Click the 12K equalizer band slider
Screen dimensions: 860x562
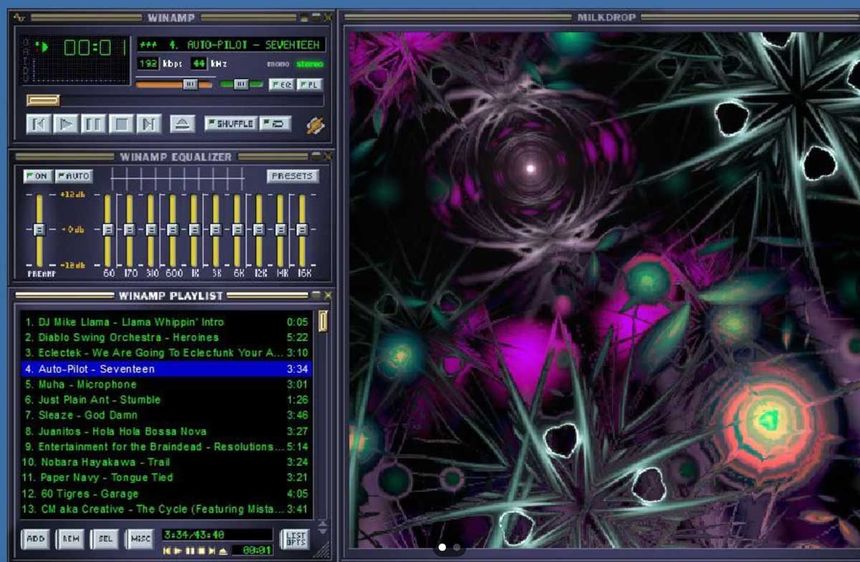[258, 230]
